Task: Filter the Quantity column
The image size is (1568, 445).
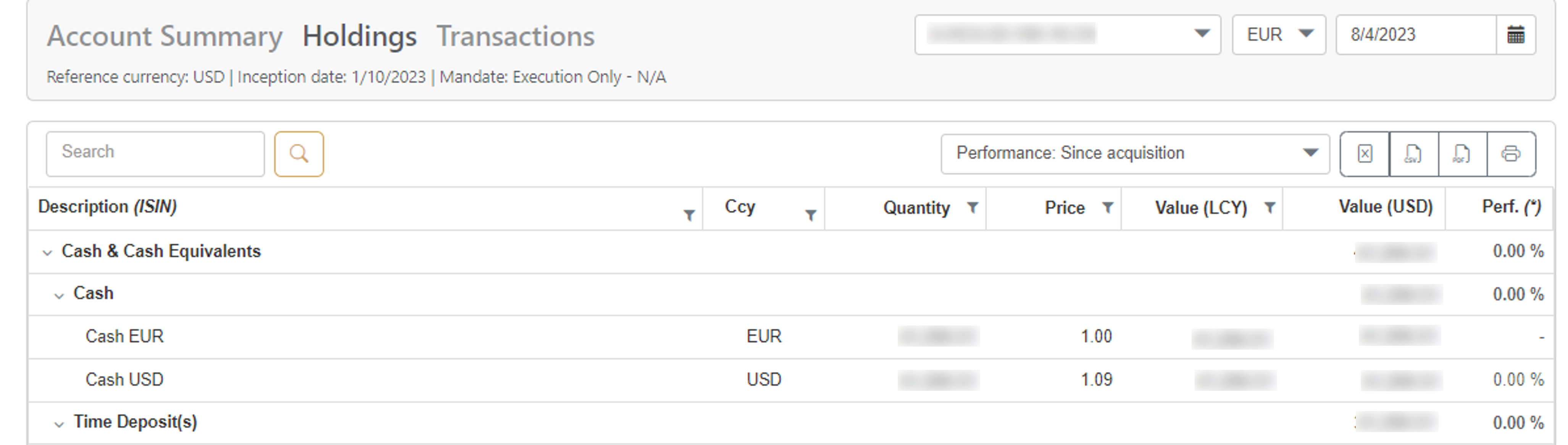Action: (973, 208)
